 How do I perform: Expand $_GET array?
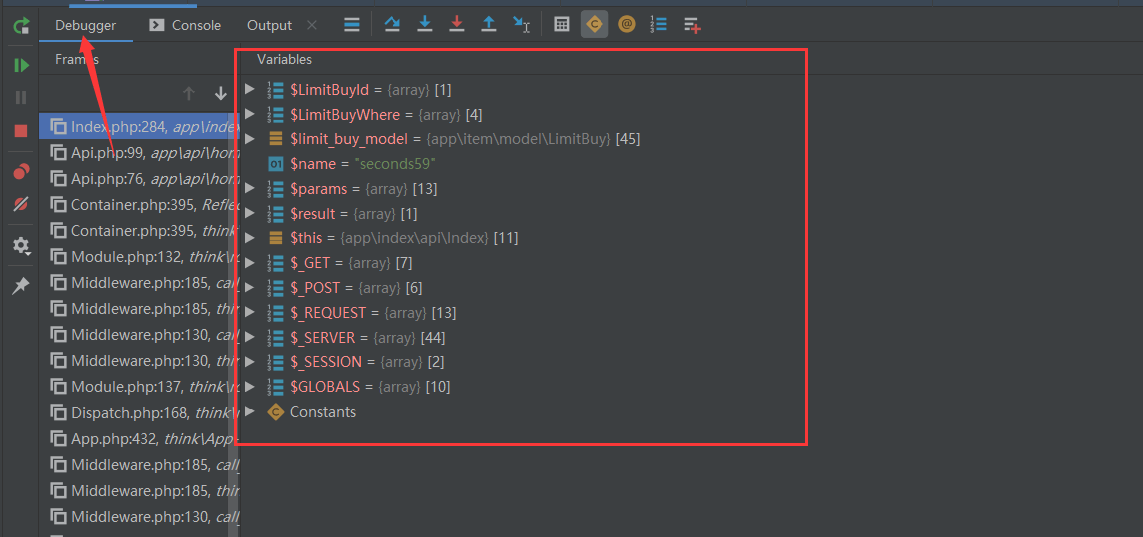pos(250,262)
